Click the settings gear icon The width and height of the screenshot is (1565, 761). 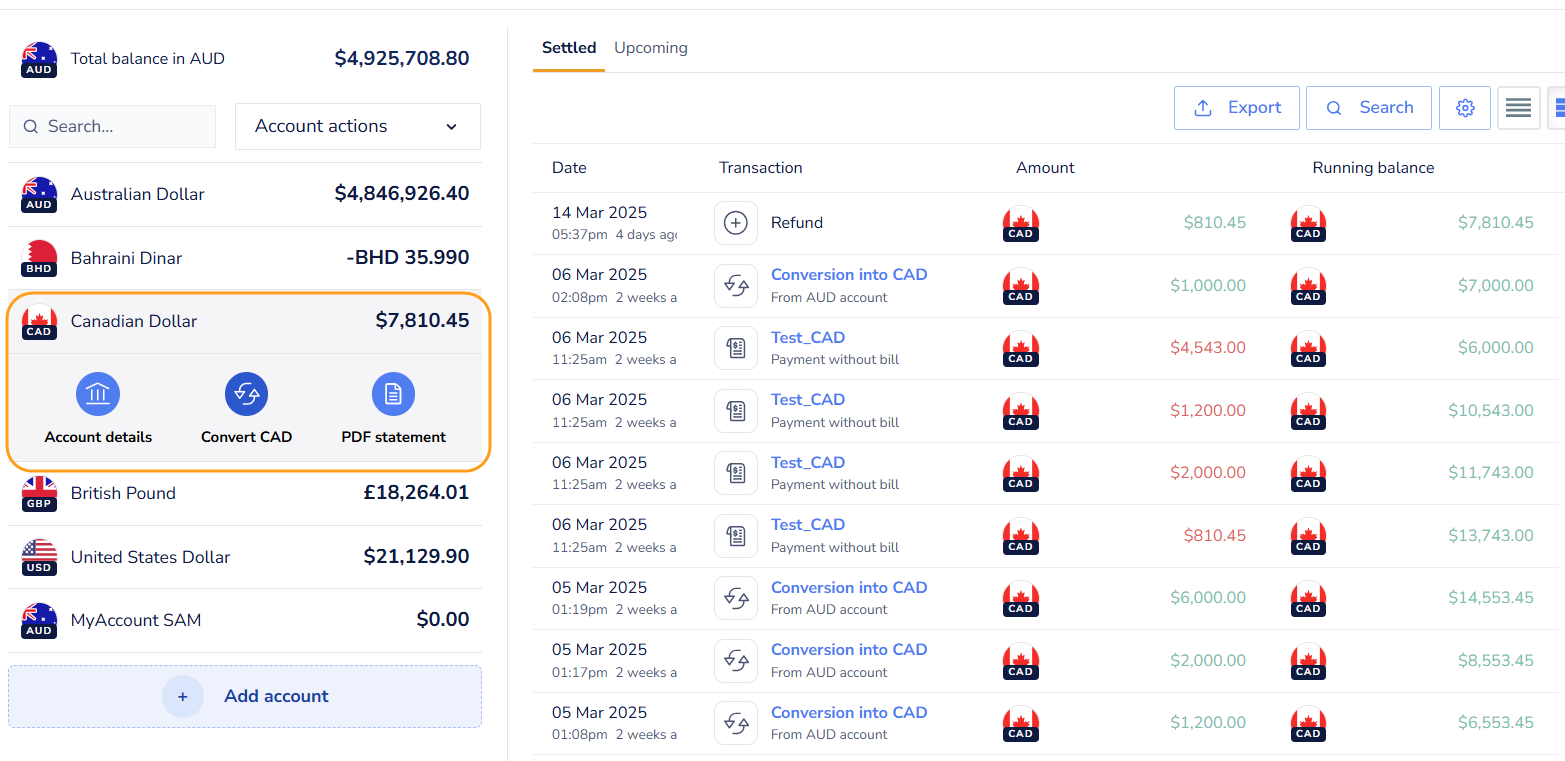point(1465,108)
